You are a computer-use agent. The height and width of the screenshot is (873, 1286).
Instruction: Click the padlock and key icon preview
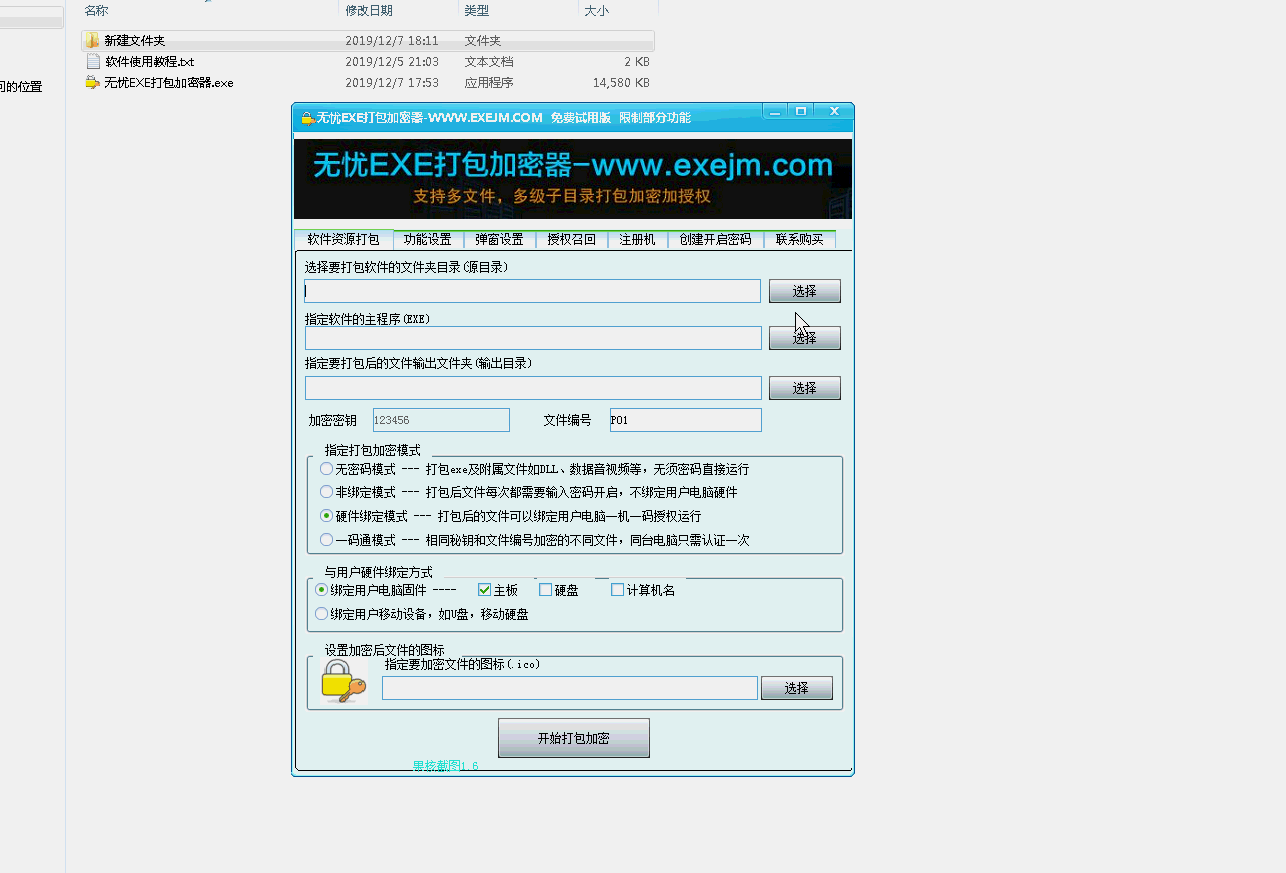tap(344, 680)
